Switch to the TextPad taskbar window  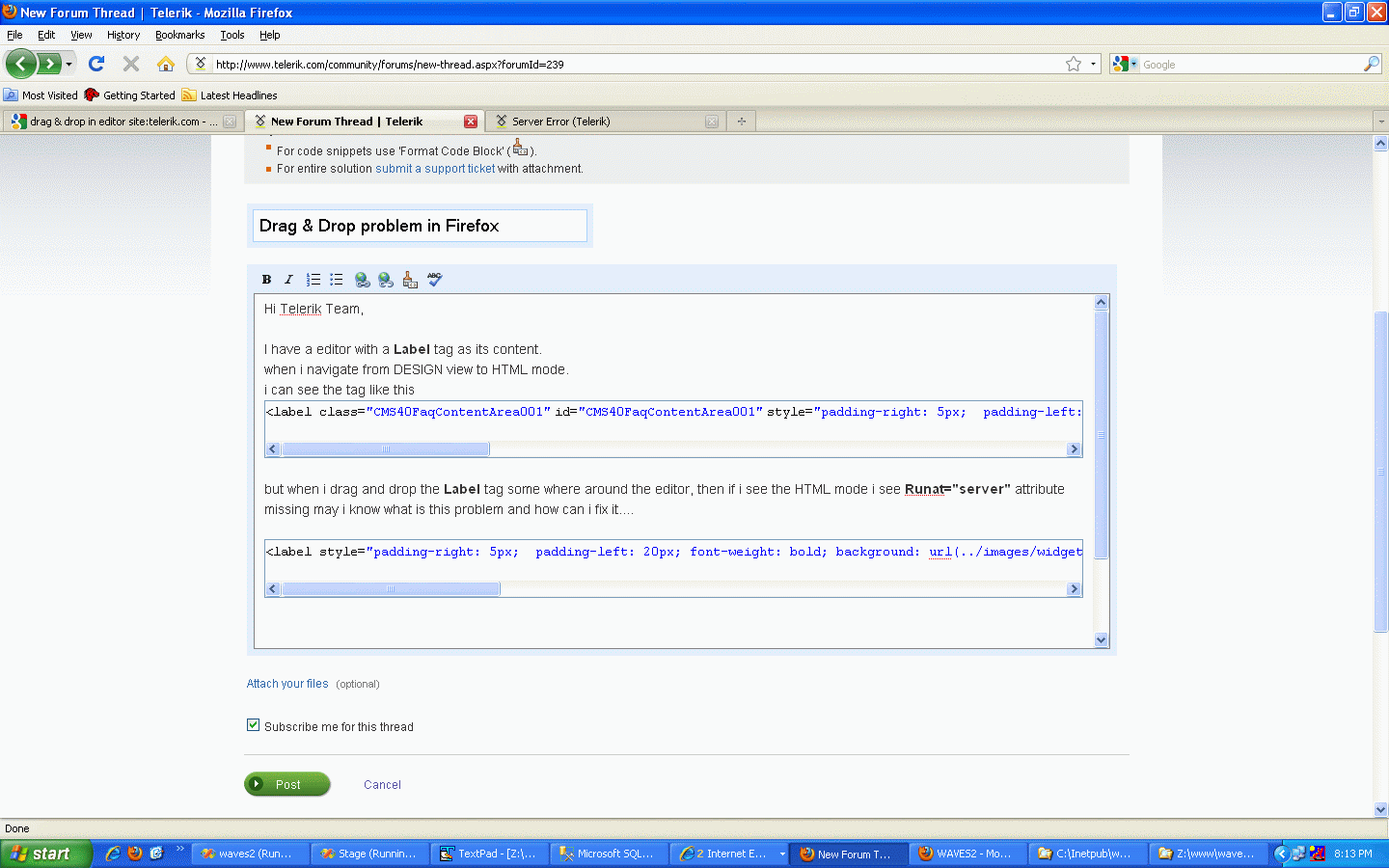(x=490, y=854)
